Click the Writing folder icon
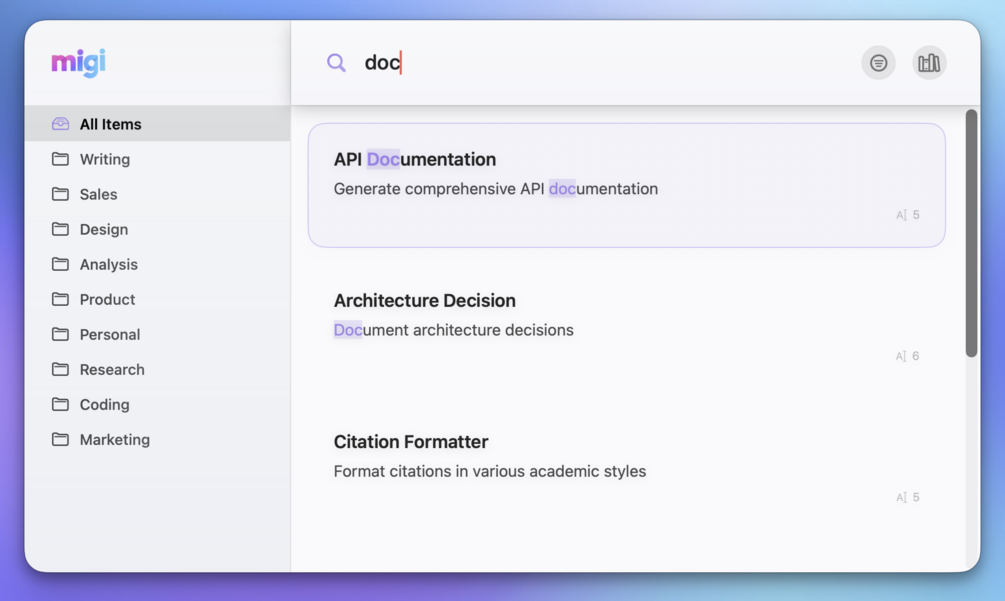The width and height of the screenshot is (1005, 601). pyautogui.click(x=61, y=159)
